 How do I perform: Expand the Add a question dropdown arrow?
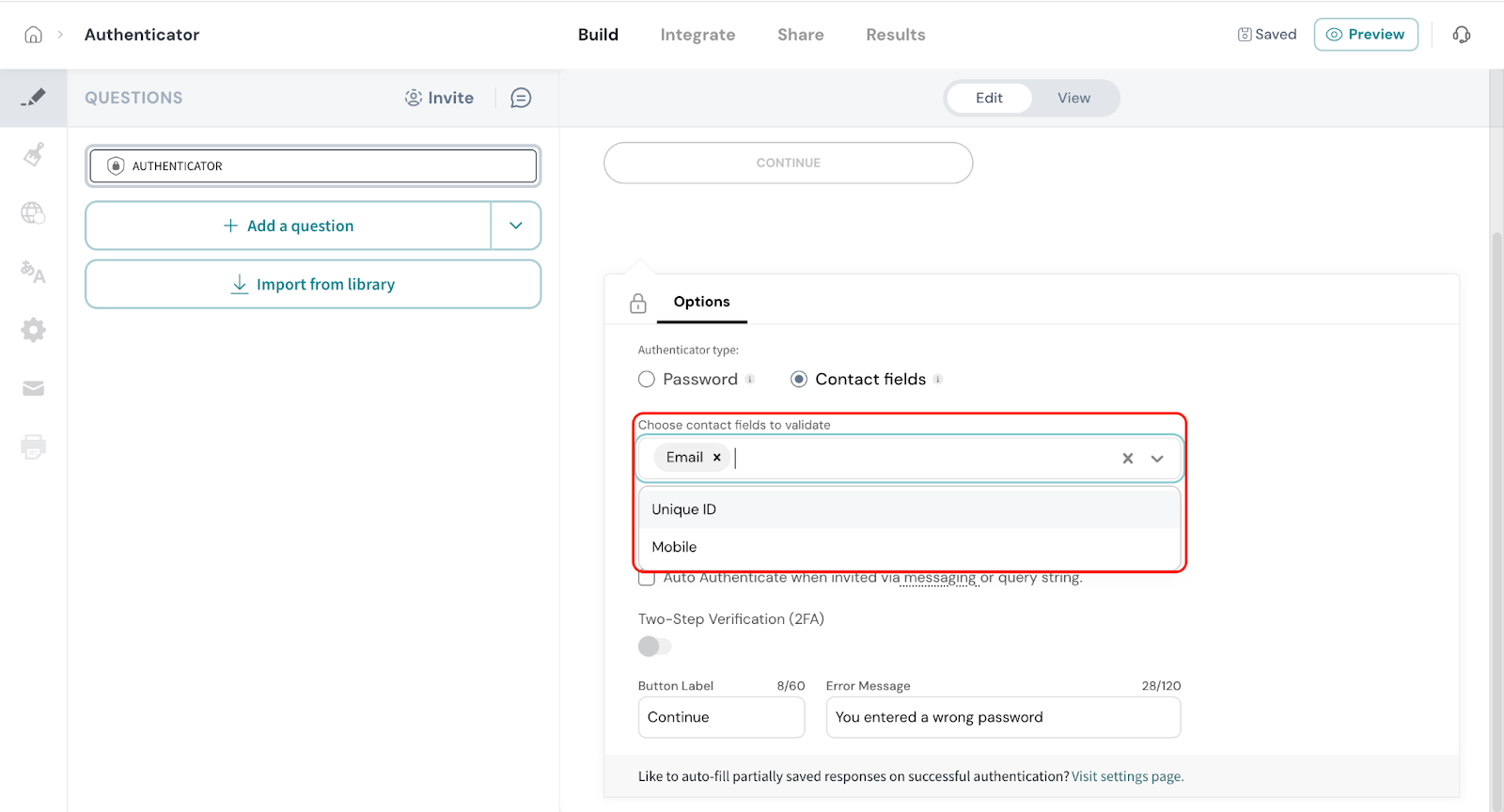[x=516, y=226]
